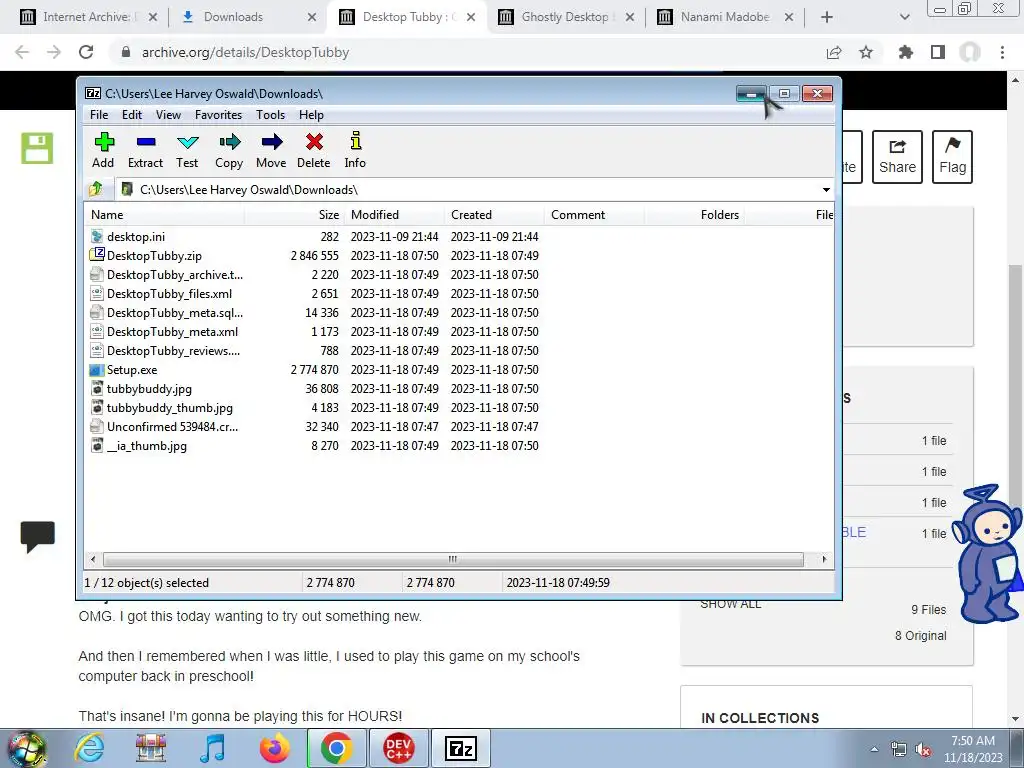This screenshot has height=768, width=1024.
Task: Click the Add toolbar icon in 7-Zip
Action: click(103, 151)
